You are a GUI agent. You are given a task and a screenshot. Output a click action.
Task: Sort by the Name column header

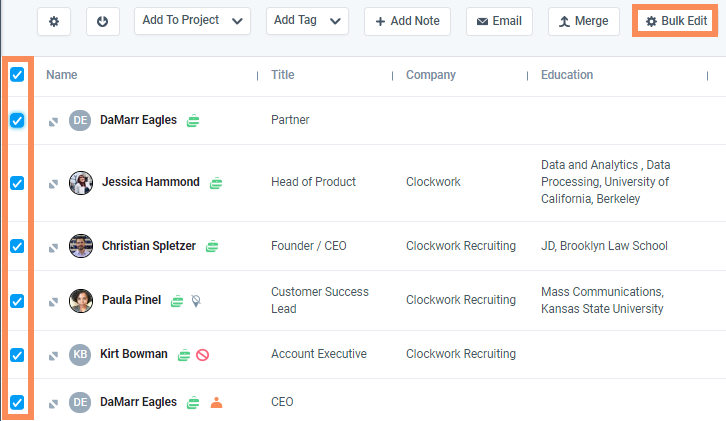pyautogui.click(x=62, y=75)
